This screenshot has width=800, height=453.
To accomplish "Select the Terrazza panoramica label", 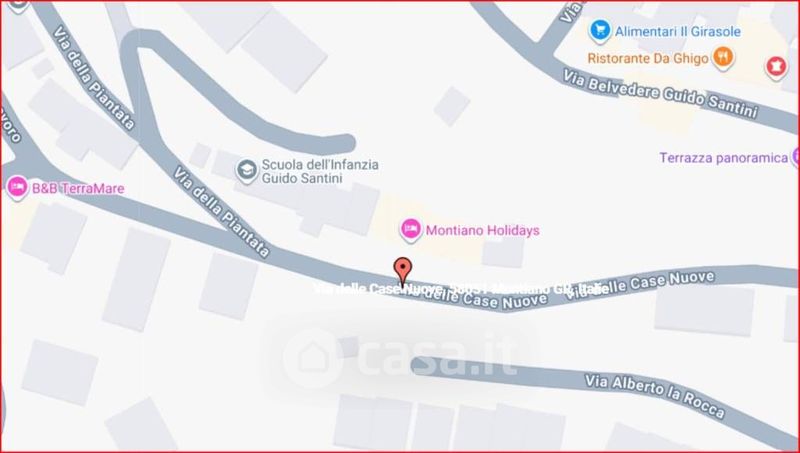I will point(723,158).
